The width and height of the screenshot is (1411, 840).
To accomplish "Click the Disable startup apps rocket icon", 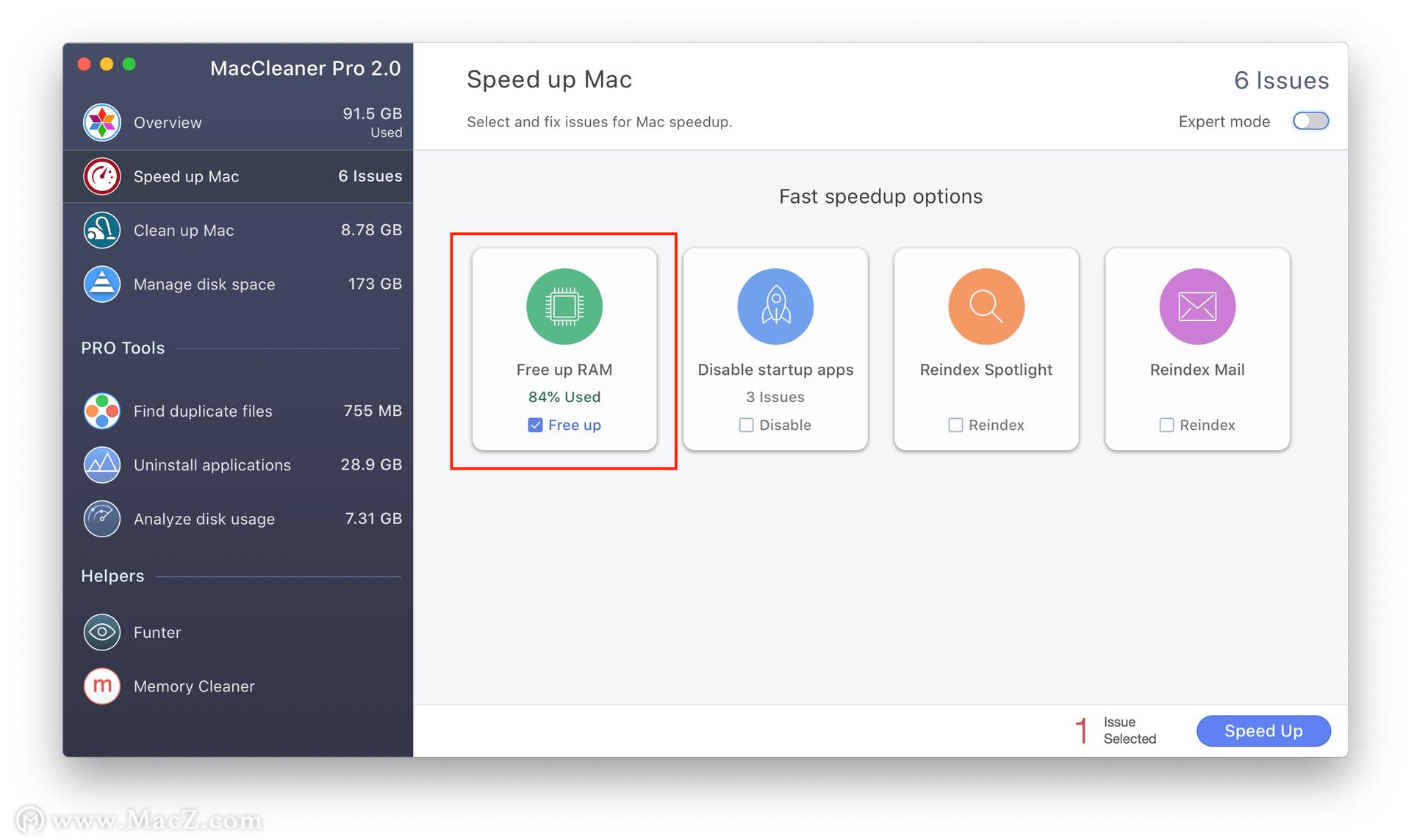I will (775, 306).
